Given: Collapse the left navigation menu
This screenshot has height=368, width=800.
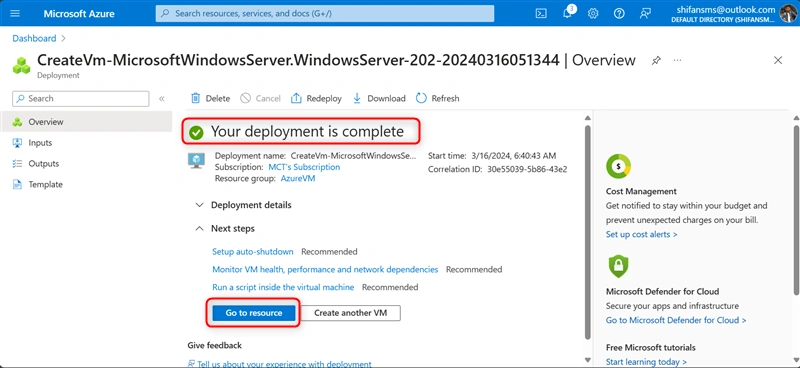Looking at the screenshot, I should tap(162, 99).
